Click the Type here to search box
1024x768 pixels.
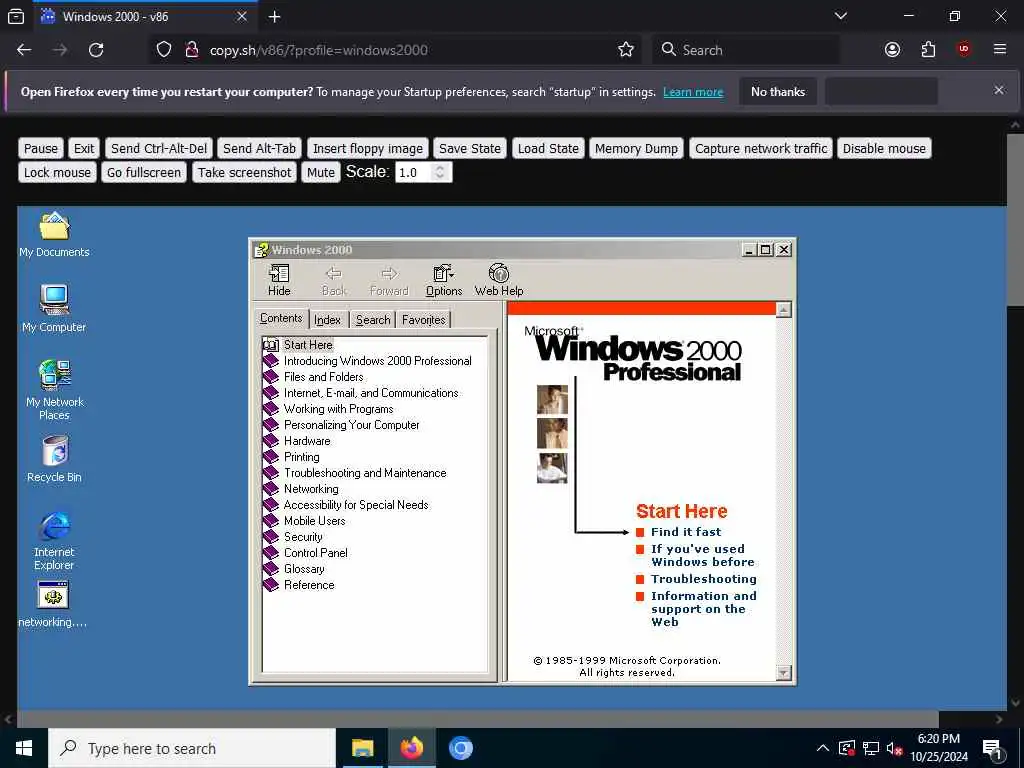coord(192,748)
